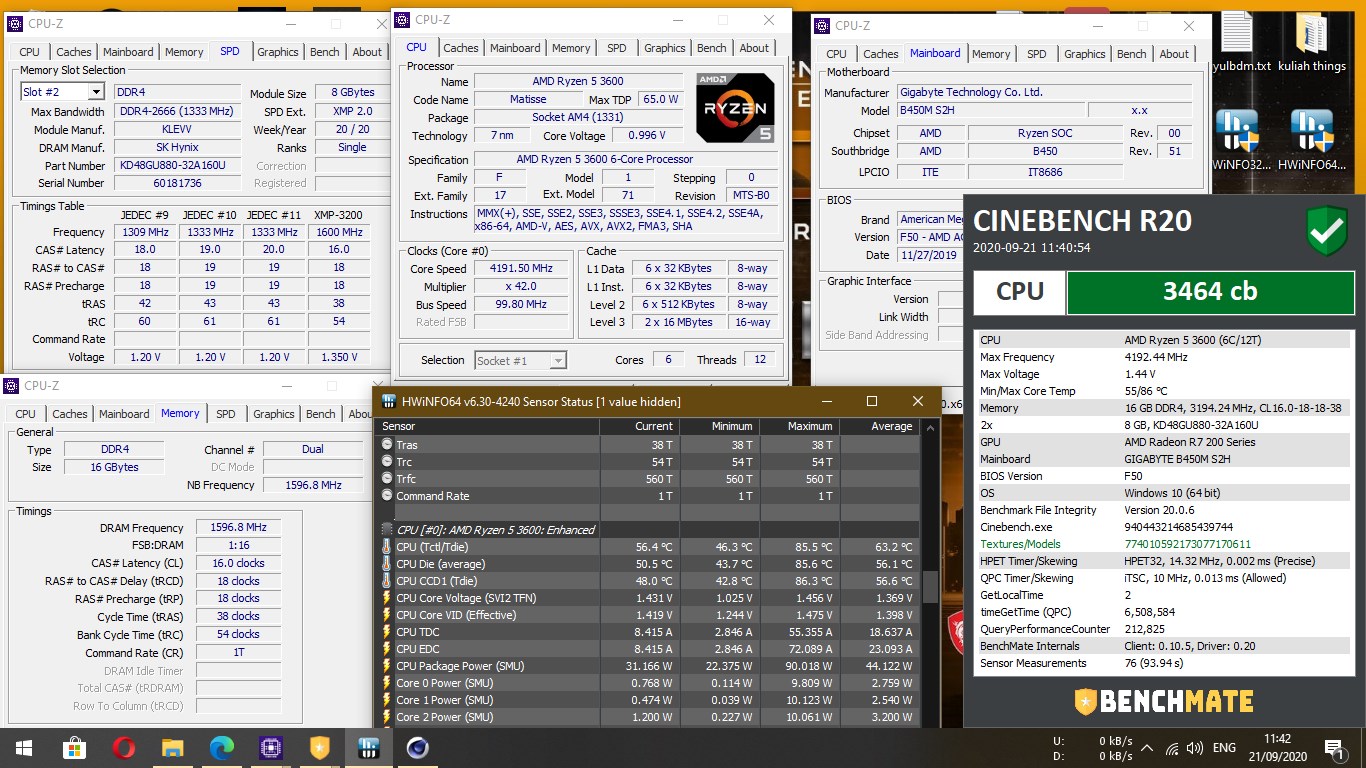Click the Current column header in HWiNFO

point(639,426)
